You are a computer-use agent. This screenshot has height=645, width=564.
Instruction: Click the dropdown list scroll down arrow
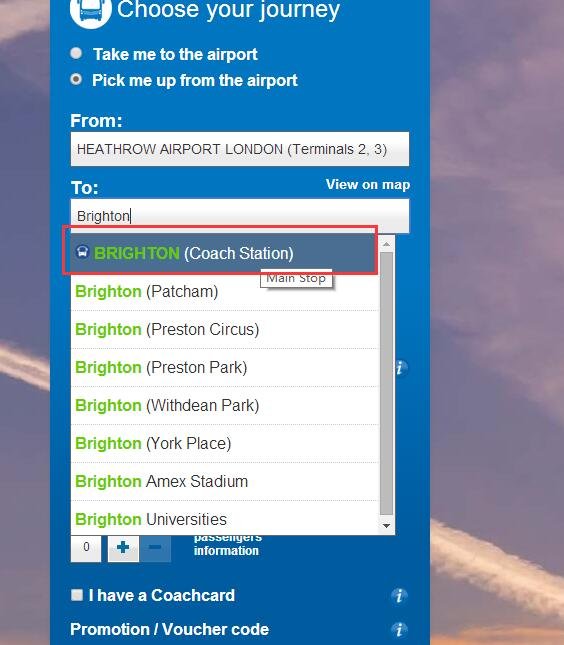tap(386, 526)
